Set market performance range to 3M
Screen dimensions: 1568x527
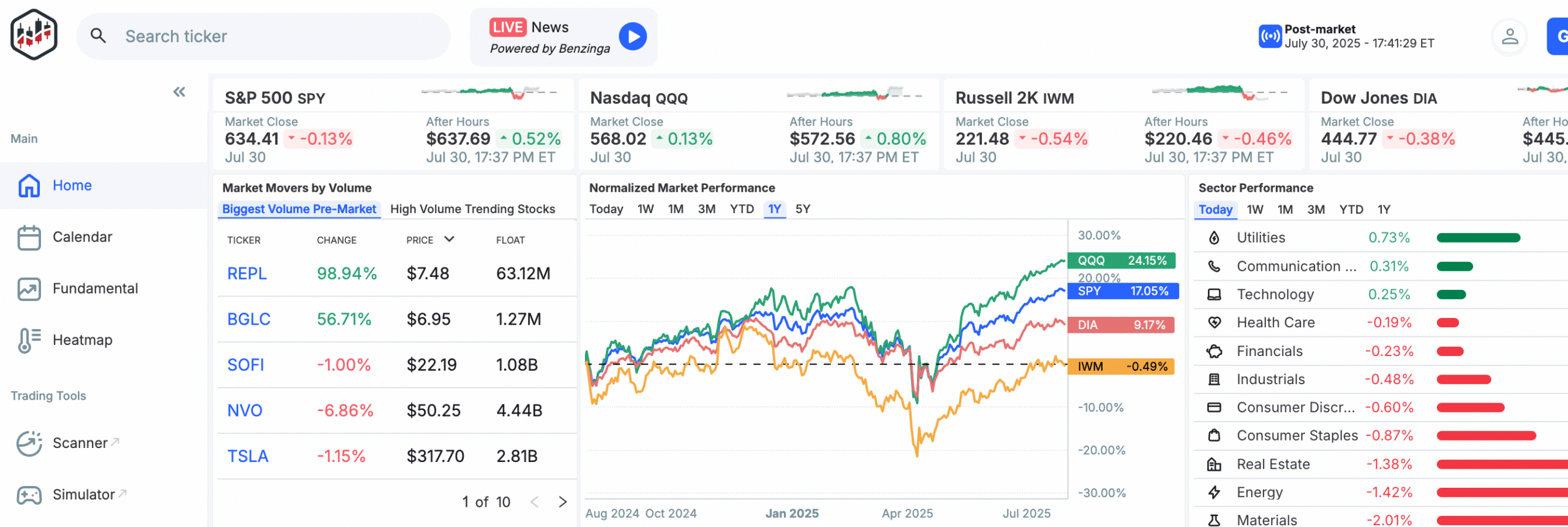click(707, 209)
